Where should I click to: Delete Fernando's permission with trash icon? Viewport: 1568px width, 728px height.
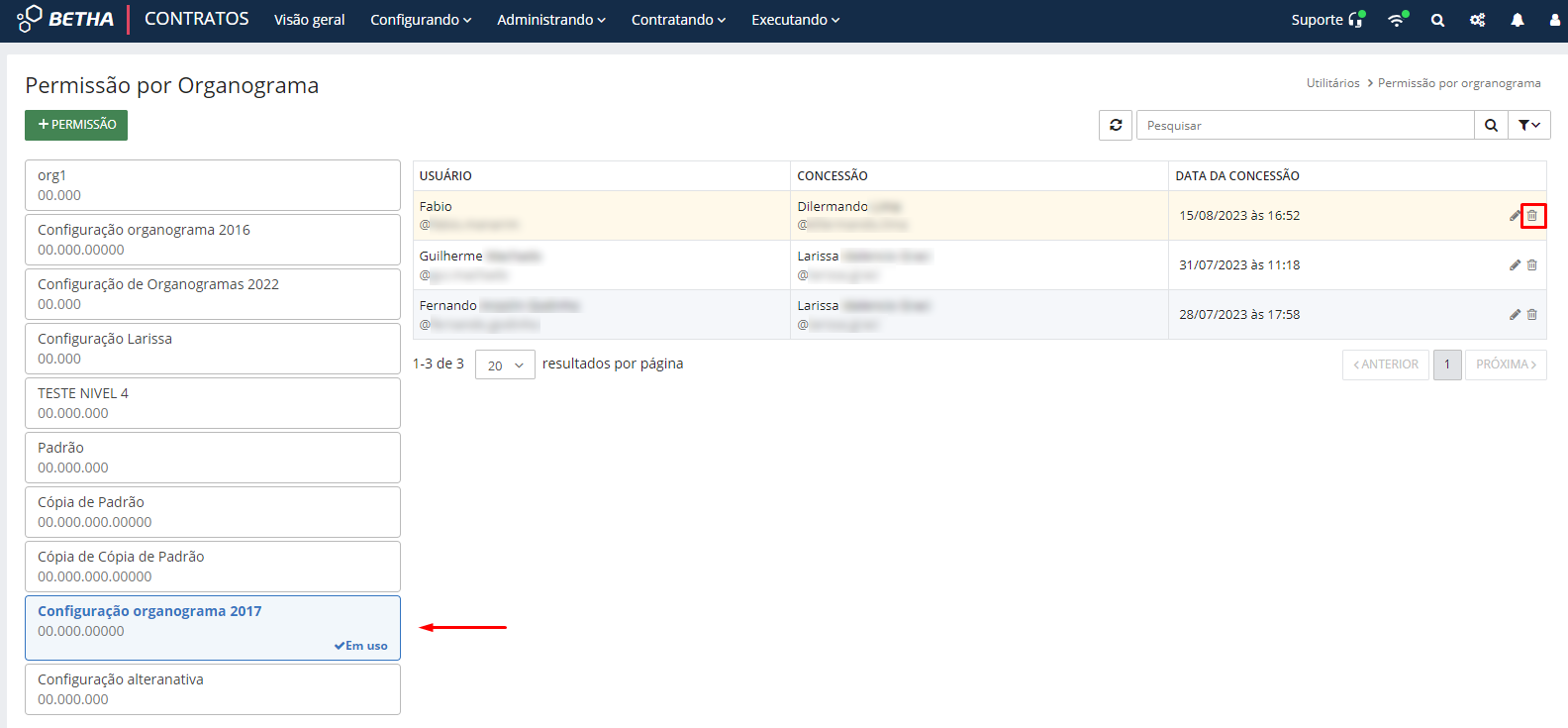click(x=1532, y=314)
